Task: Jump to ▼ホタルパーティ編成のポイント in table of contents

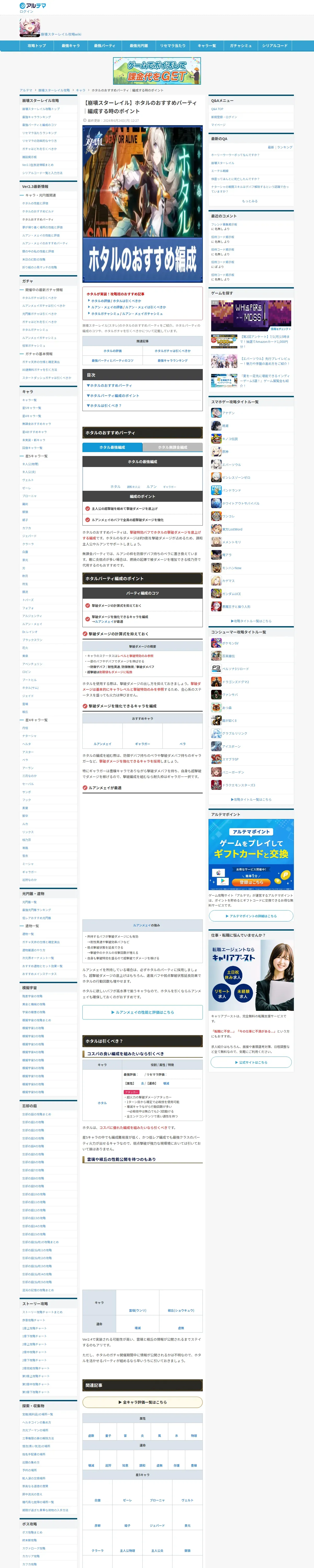Action: (113, 396)
